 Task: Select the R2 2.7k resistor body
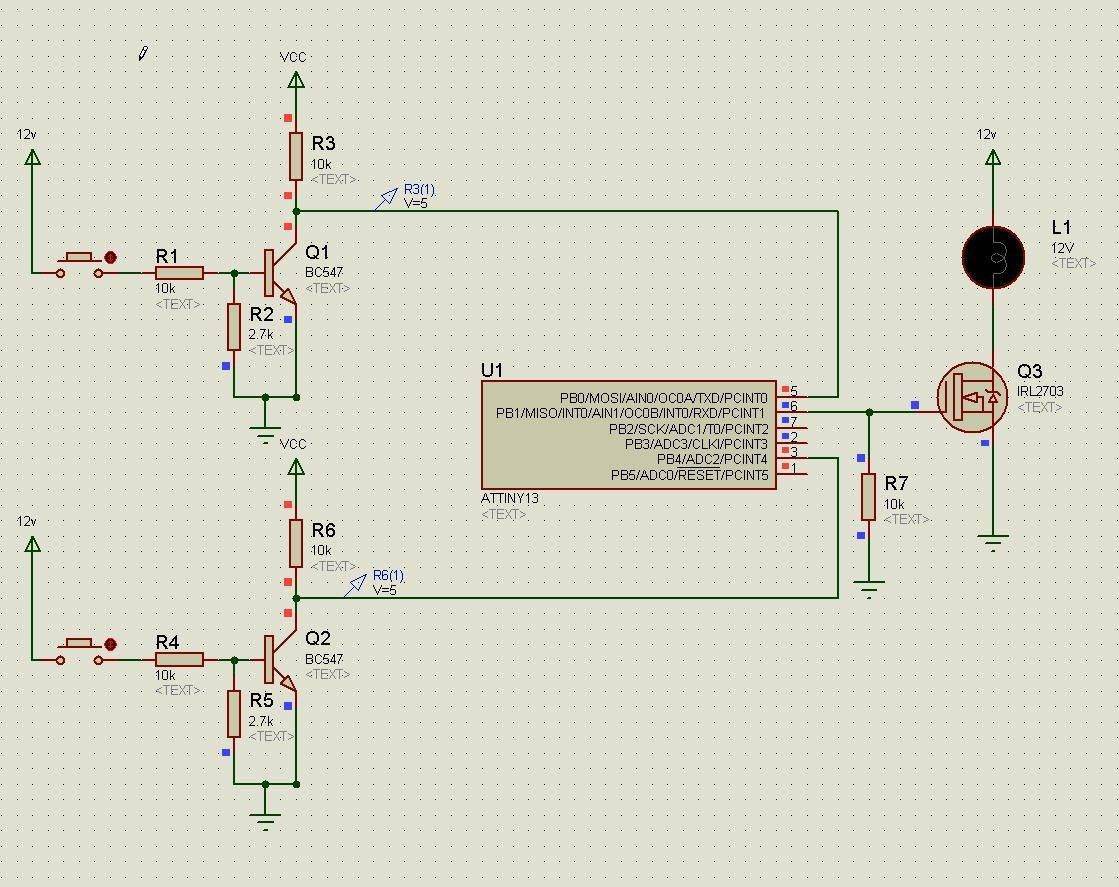coord(234,327)
